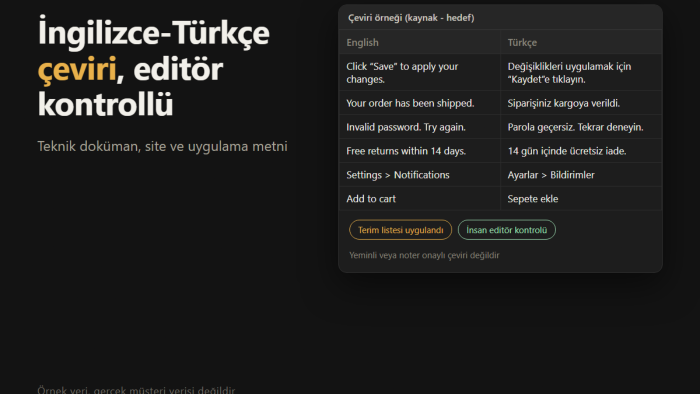Select 'Siparişiniz kargoya verildi.' cell
Image resolution: width=700 pixels, height=394 pixels.
pyautogui.click(x=581, y=103)
